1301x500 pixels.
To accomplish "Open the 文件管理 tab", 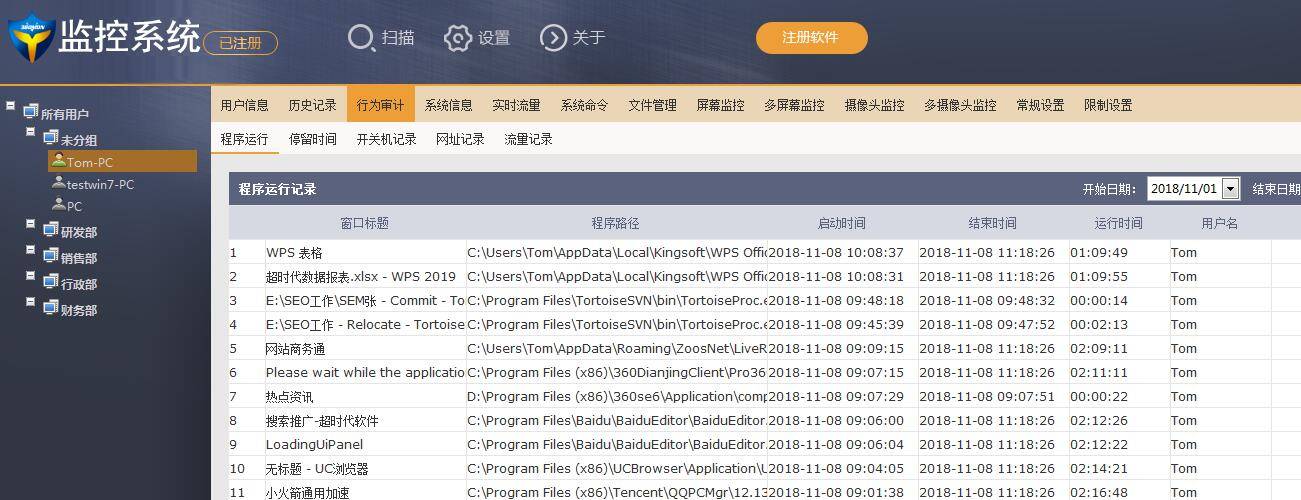I will 652,105.
